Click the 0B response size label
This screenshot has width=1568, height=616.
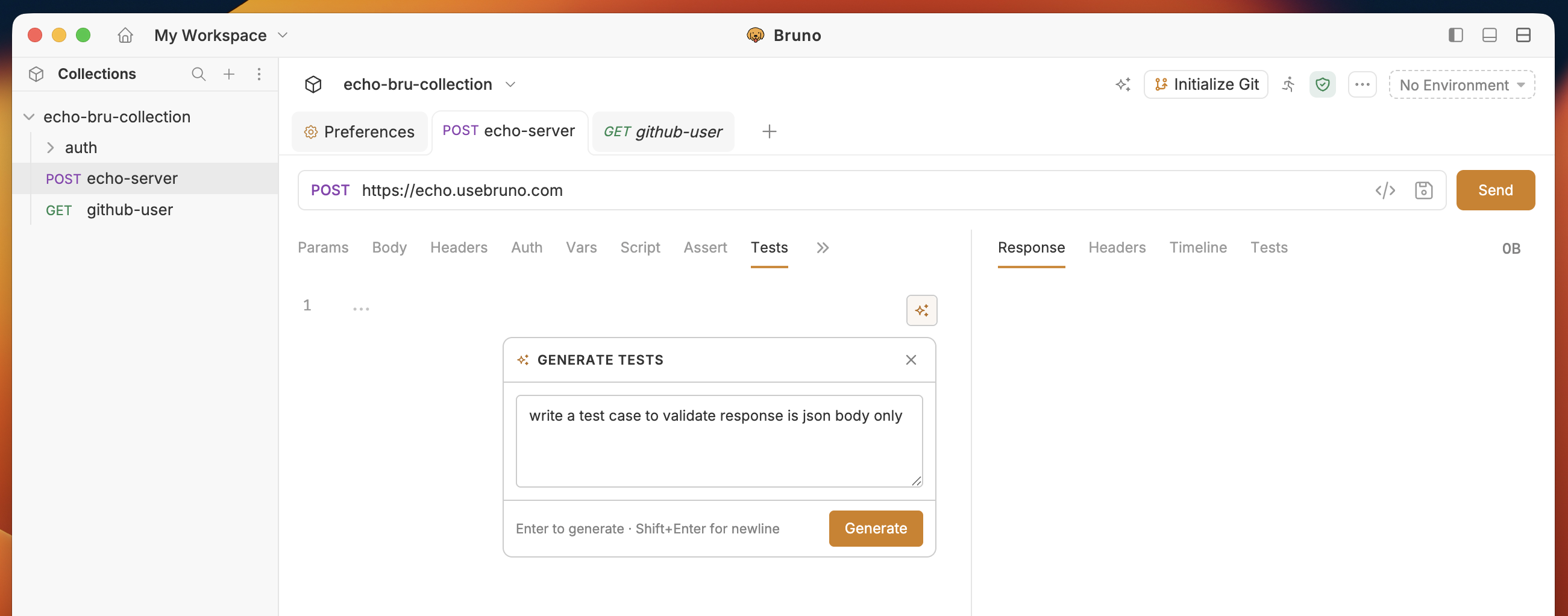pyautogui.click(x=1511, y=248)
